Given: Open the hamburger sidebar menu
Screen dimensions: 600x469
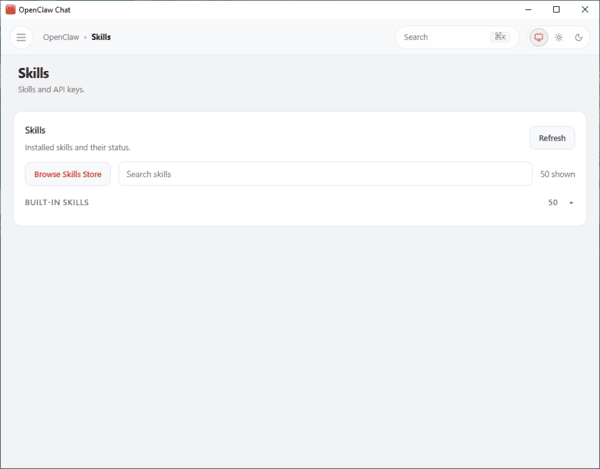Looking at the screenshot, I should pyautogui.click(x=21, y=37).
